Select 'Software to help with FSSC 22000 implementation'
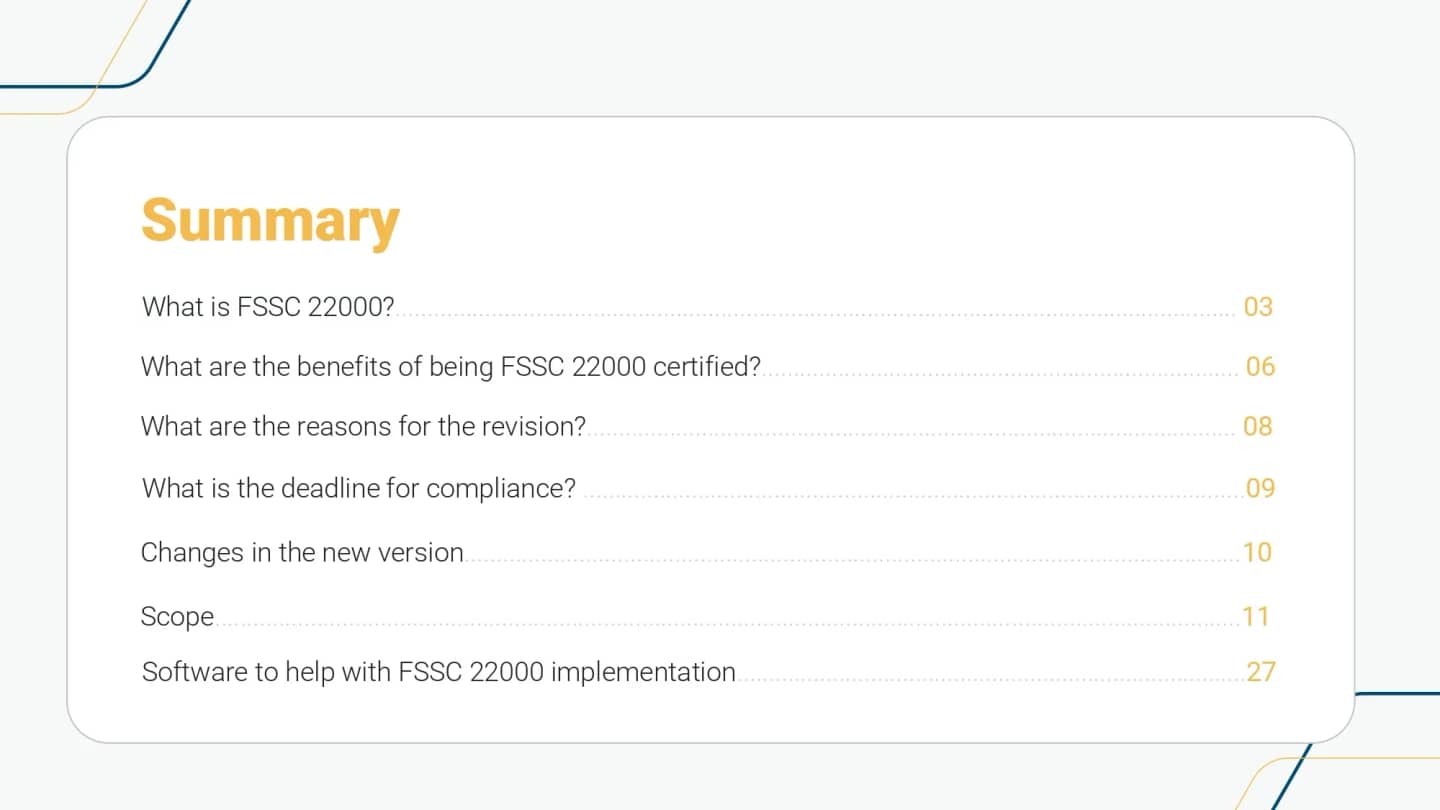Image resolution: width=1440 pixels, height=810 pixels. point(438,672)
